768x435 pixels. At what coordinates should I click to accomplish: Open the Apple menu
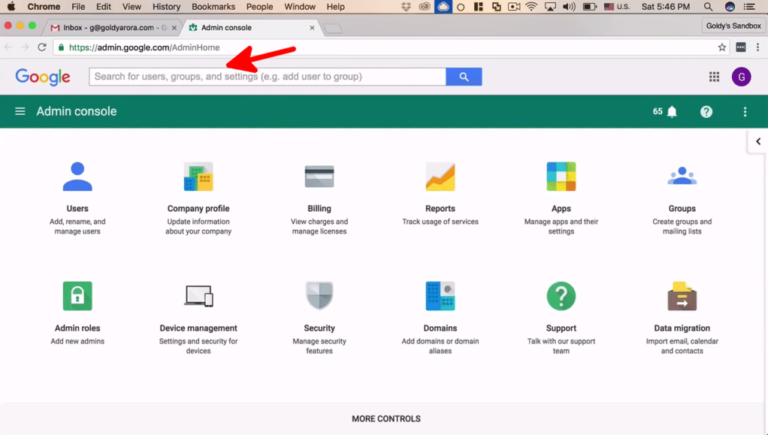(11, 7)
